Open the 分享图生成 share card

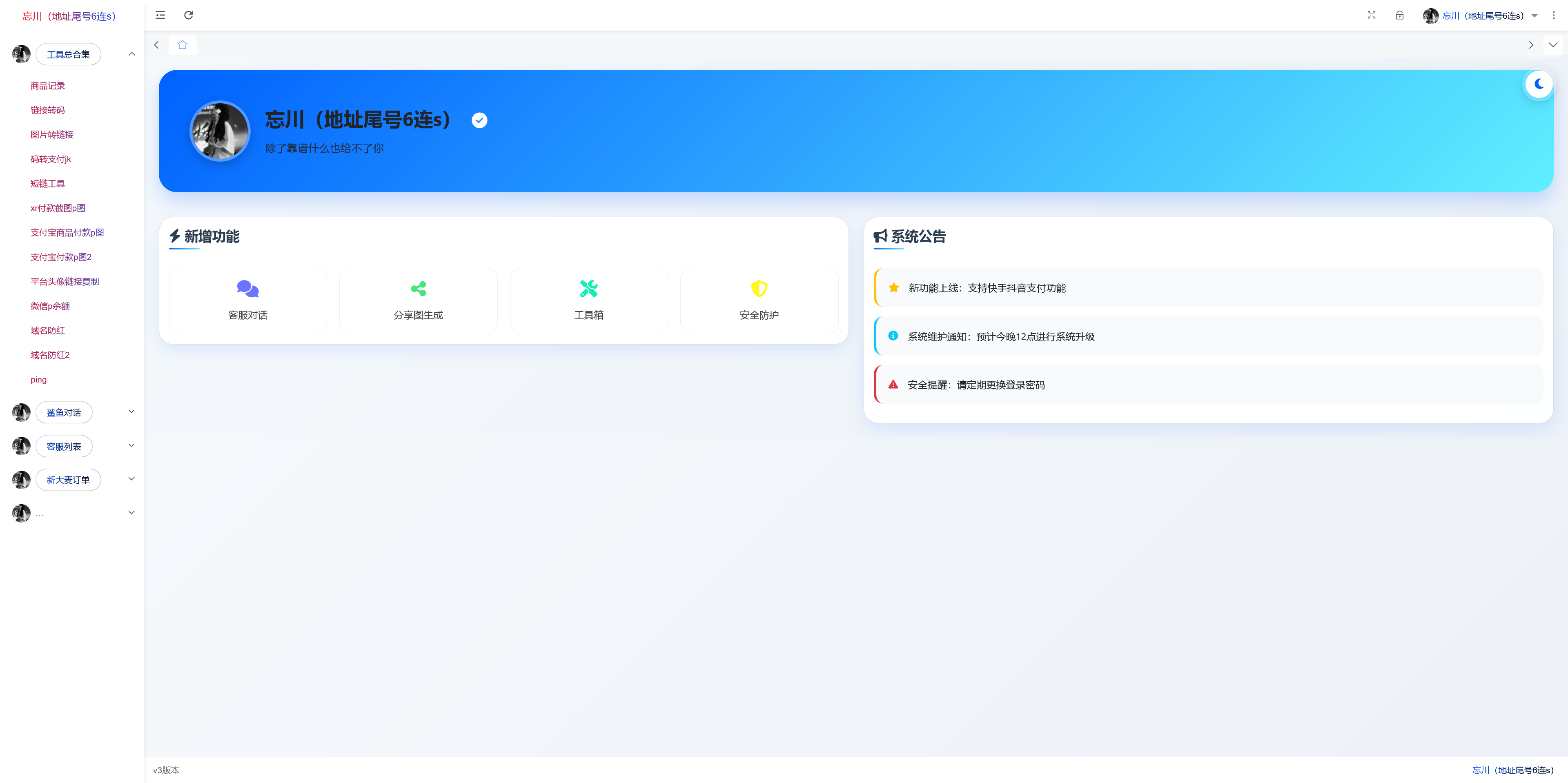(418, 300)
